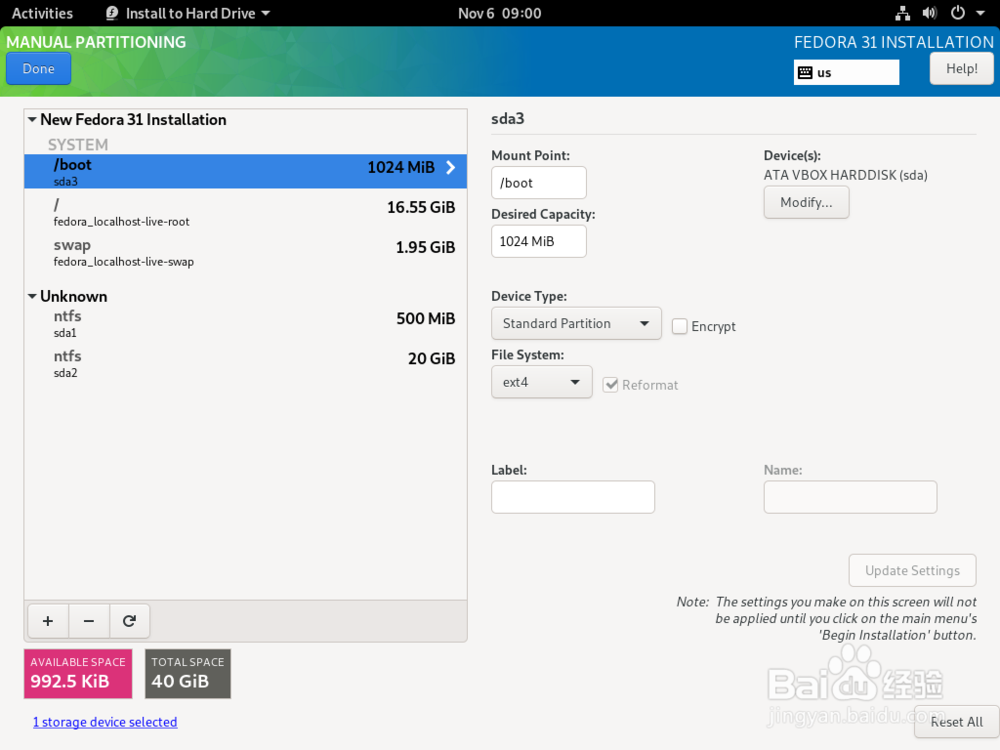The height and width of the screenshot is (750, 1000).
Task: Open the Nov 6 09:00 clock menu
Action: click(499, 13)
